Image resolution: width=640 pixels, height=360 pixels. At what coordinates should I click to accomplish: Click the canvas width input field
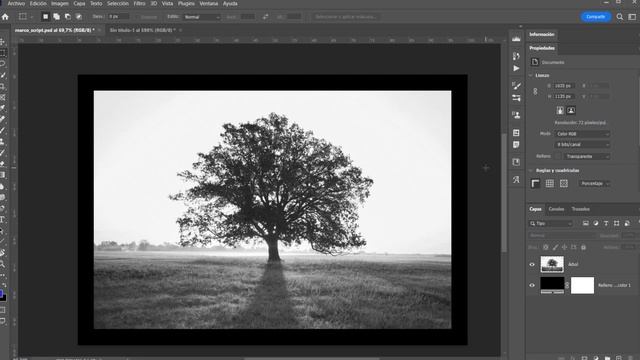coord(564,86)
